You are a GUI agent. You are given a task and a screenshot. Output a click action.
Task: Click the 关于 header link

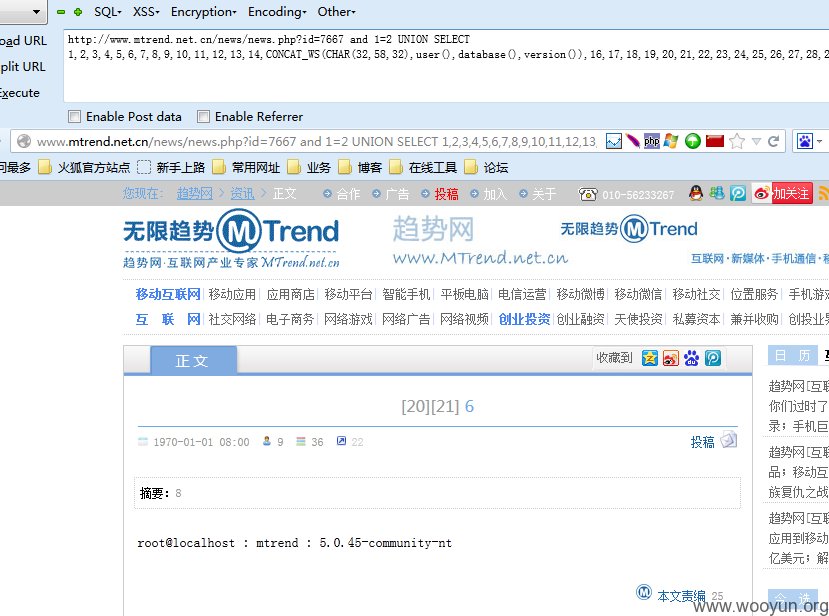pyautogui.click(x=544, y=194)
